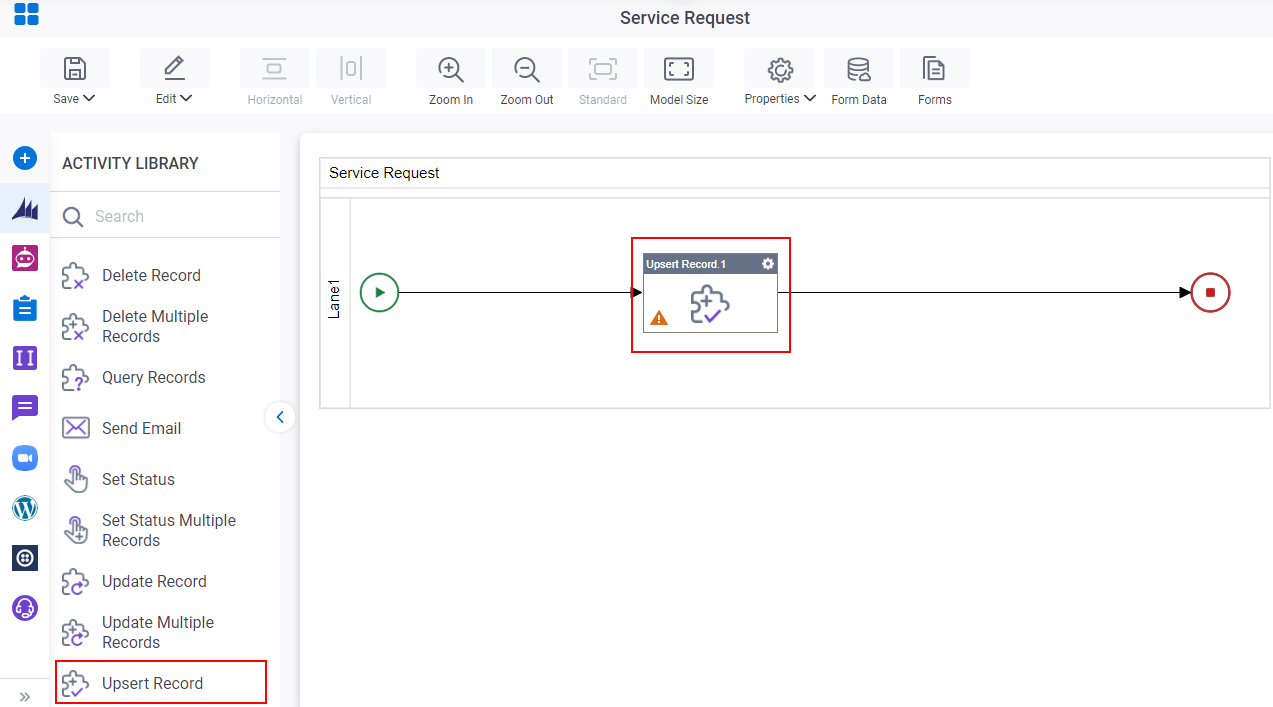
Task: Collapse the Activity Library panel
Action: tap(280, 417)
